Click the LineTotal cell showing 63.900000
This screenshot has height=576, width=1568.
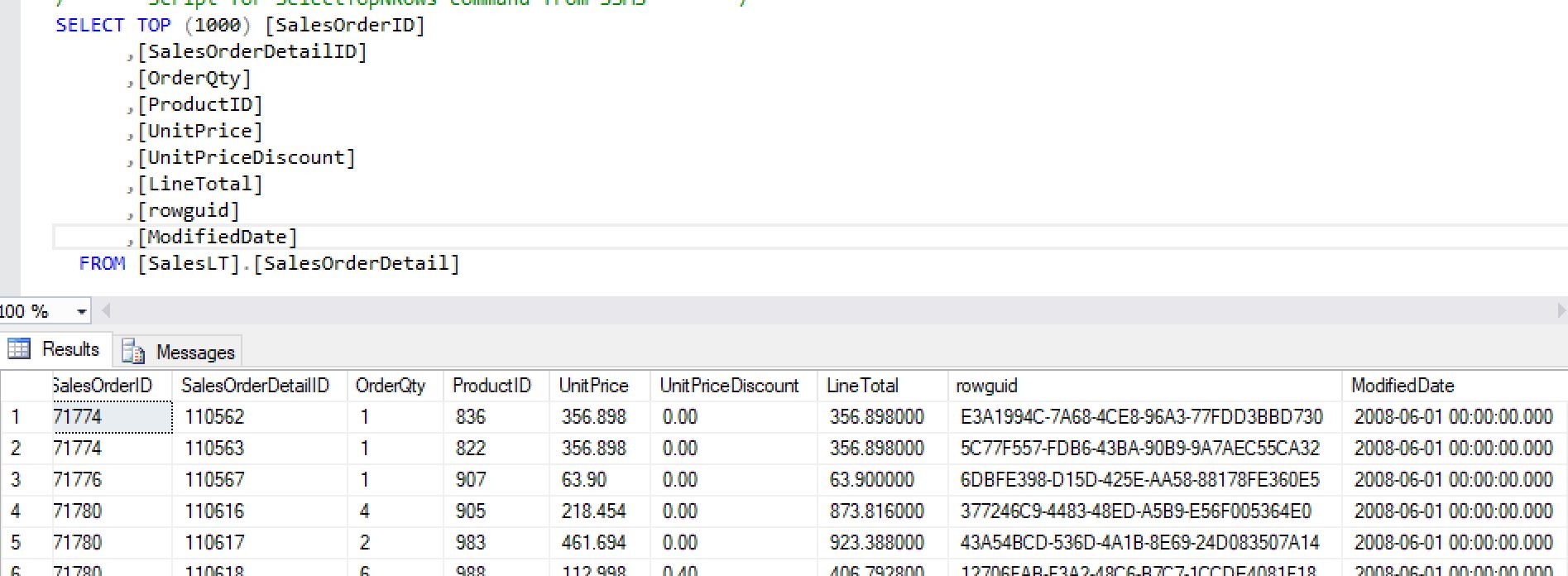click(x=883, y=480)
